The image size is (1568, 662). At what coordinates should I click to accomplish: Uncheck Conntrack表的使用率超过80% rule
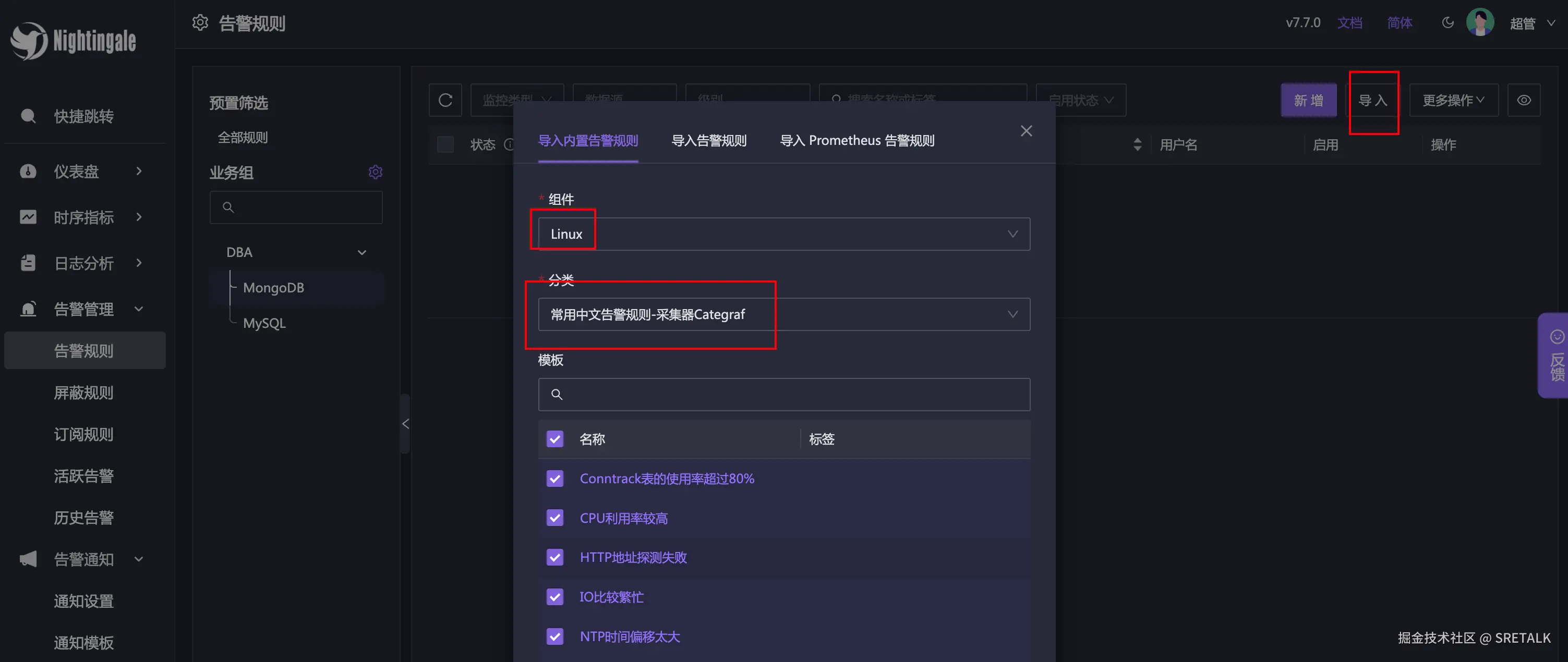[554, 478]
